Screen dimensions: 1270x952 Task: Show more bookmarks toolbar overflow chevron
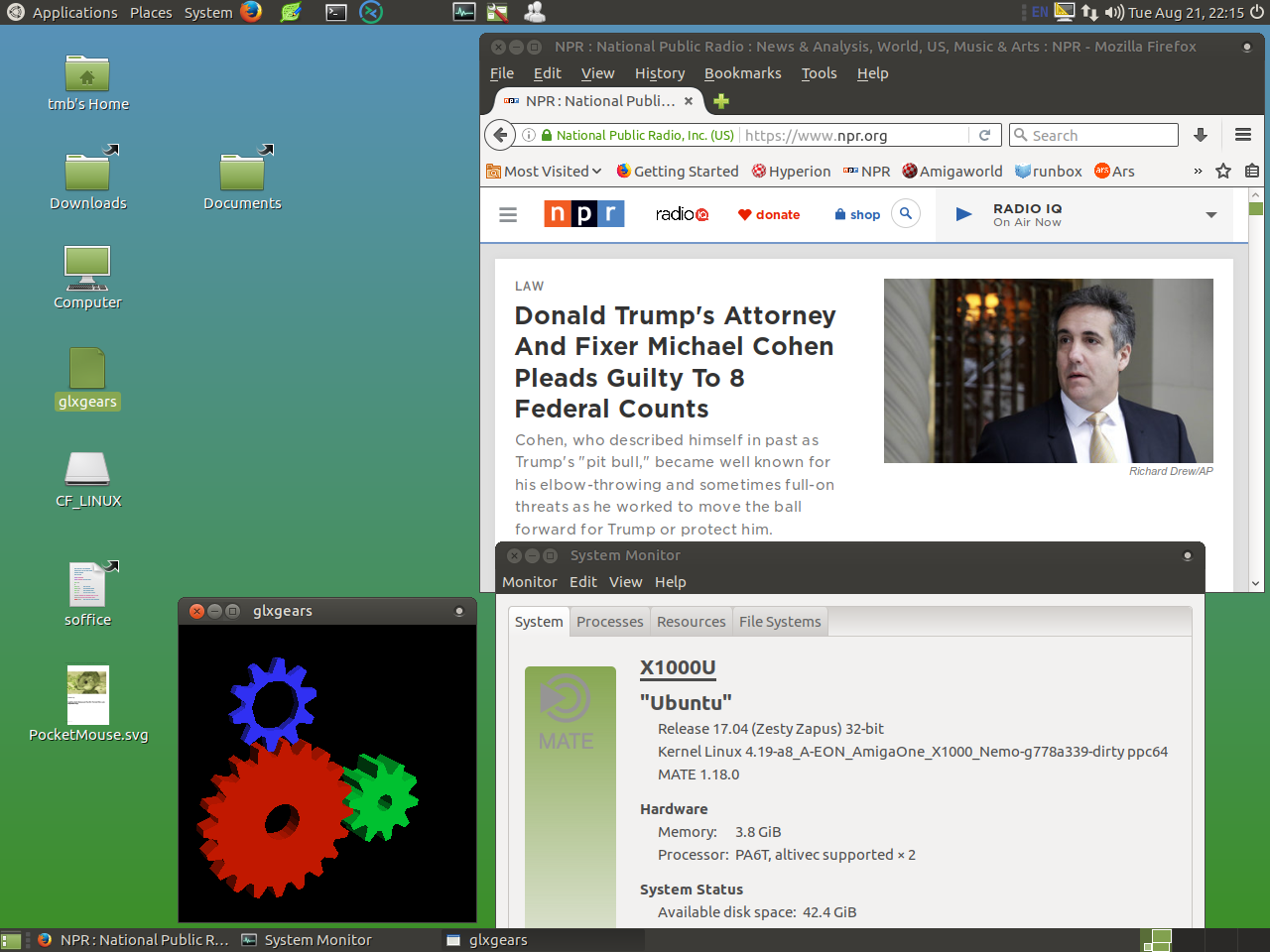pyautogui.click(x=1198, y=171)
